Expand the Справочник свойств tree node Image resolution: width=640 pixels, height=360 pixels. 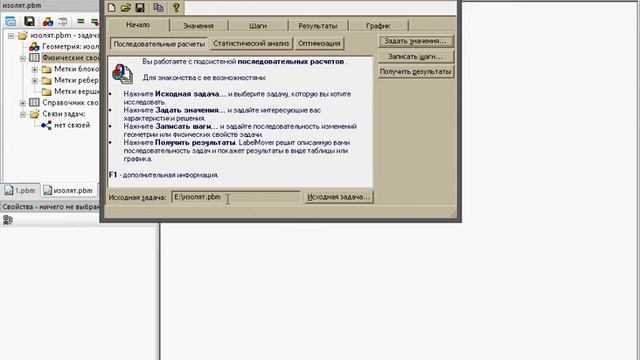click(23, 103)
